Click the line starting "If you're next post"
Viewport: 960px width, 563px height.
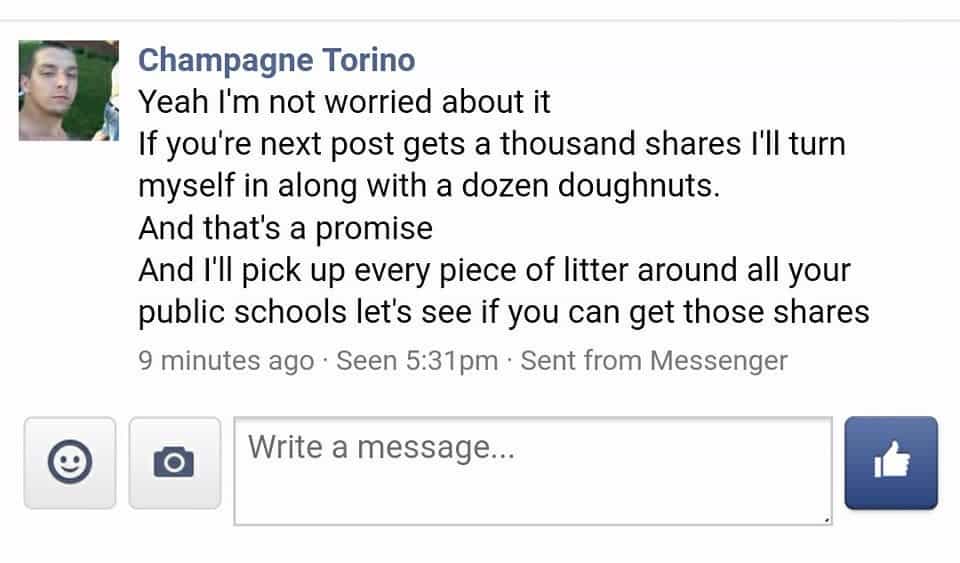491,144
